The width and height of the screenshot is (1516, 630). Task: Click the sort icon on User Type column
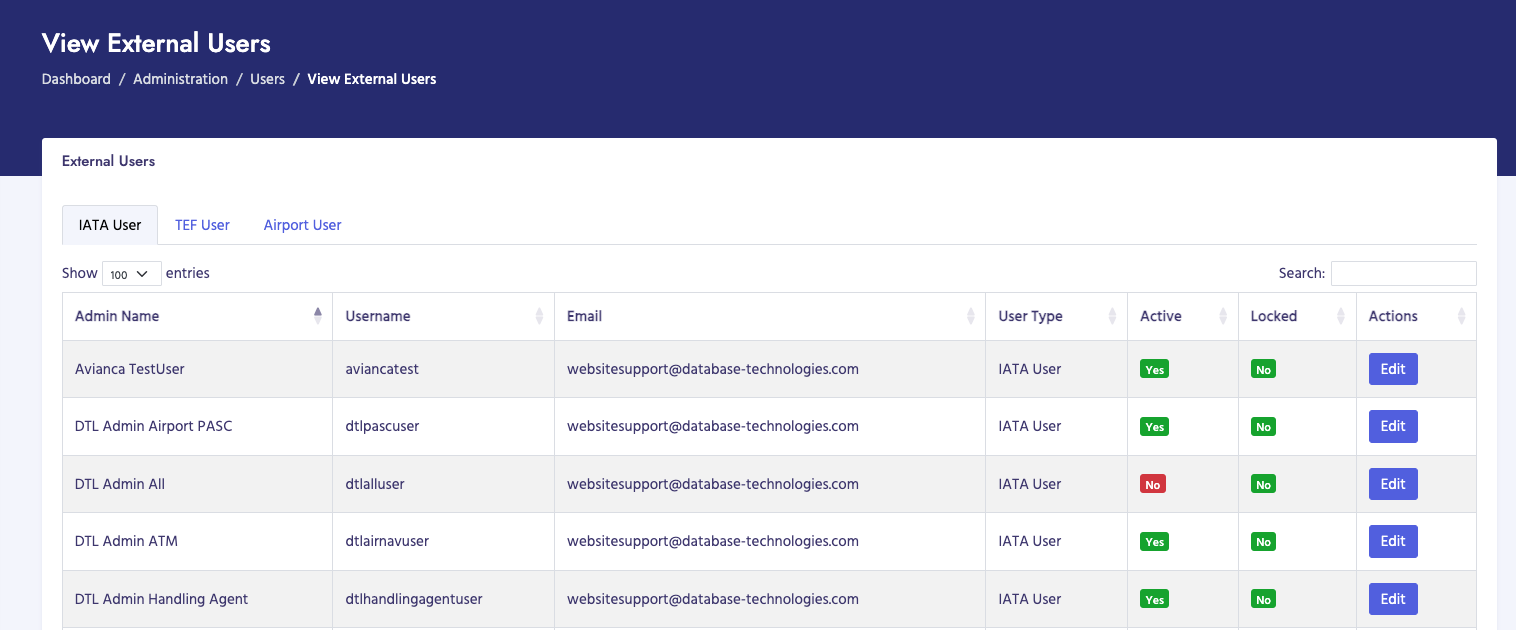[x=1113, y=315]
